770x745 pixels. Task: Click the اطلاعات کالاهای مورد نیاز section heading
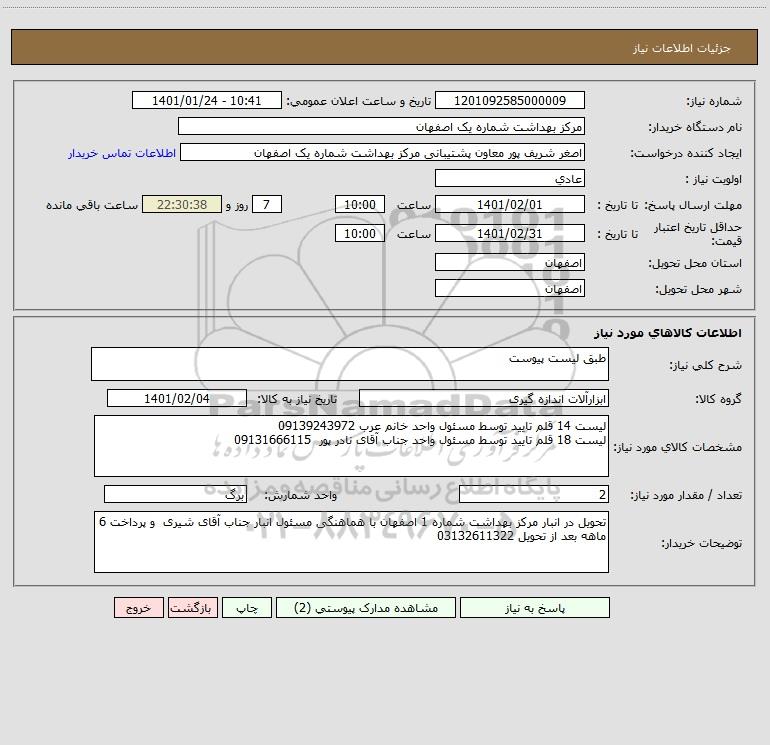(668, 333)
